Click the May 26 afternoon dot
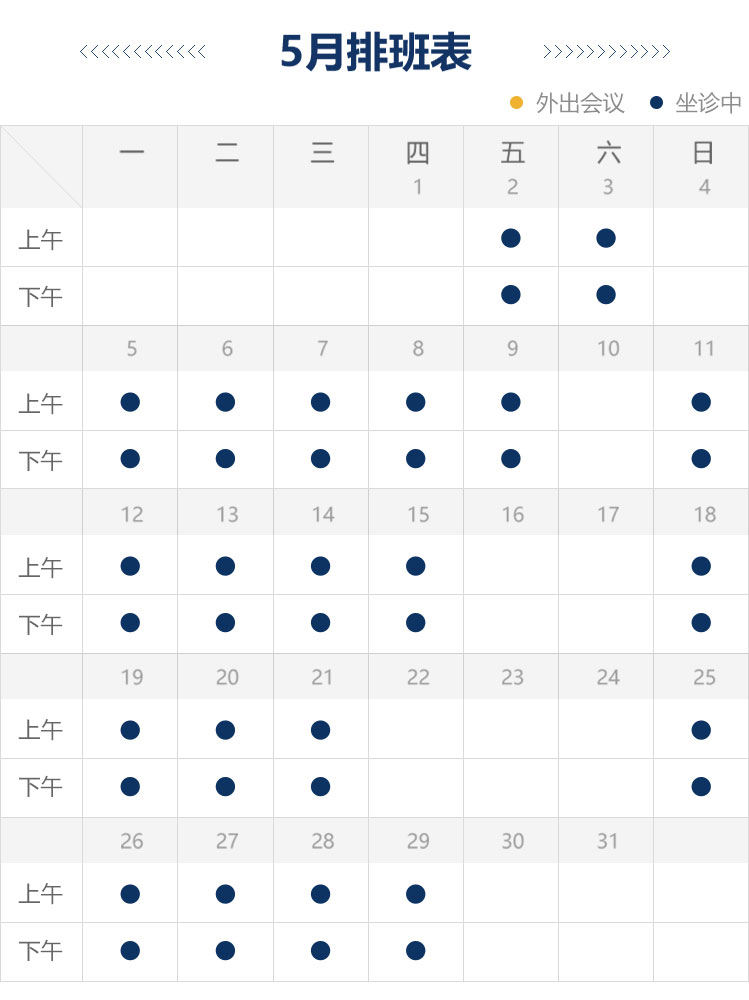 [x=130, y=950]
